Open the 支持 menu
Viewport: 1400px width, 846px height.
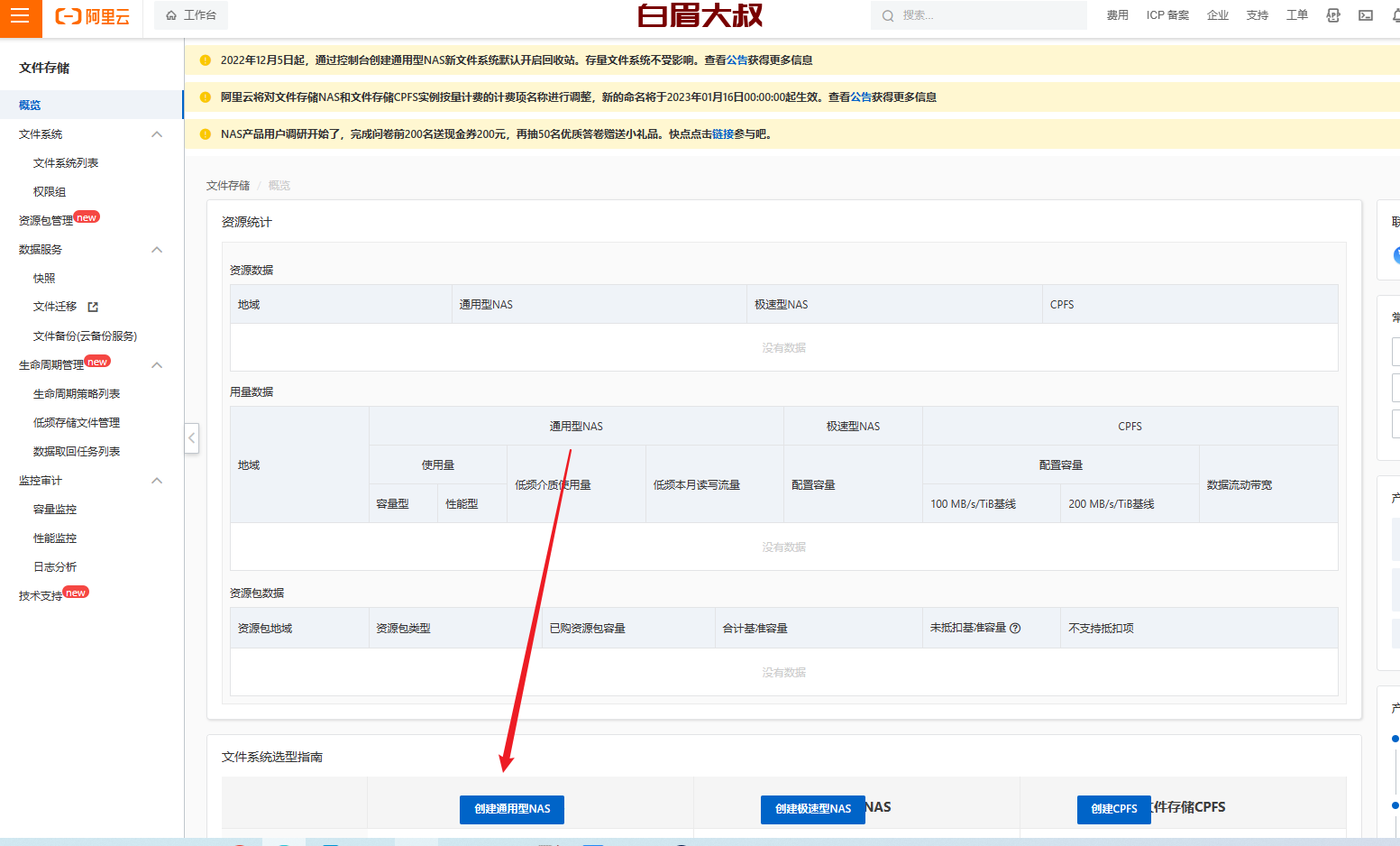(x=1258, y=15)
